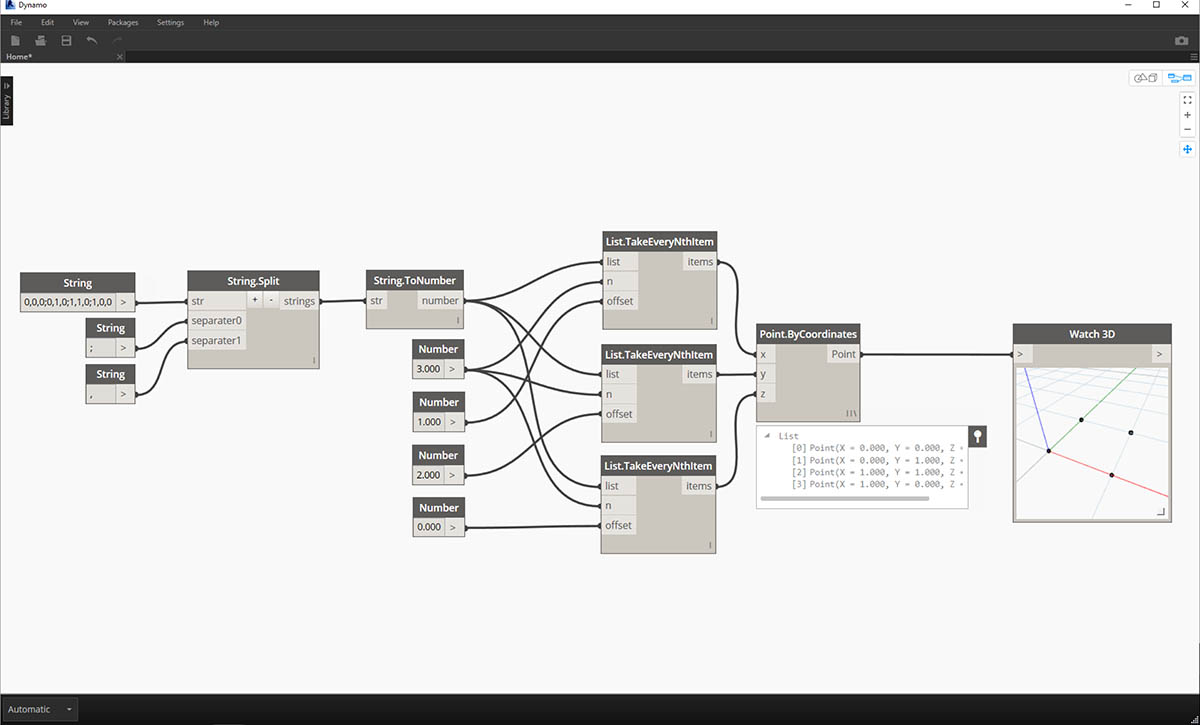Open the Packages menu

coord(123,22)
